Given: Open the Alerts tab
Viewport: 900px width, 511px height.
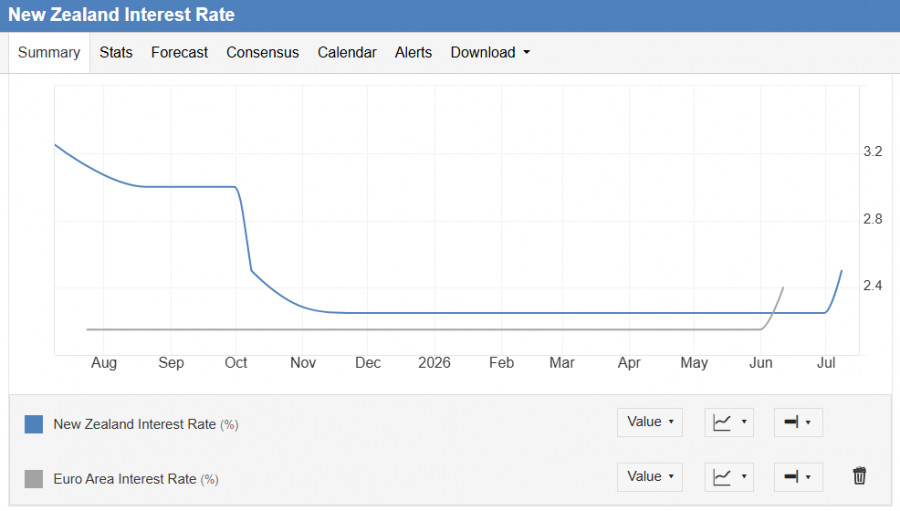Looking at the screenshot, I should click(x=413, y=52).
